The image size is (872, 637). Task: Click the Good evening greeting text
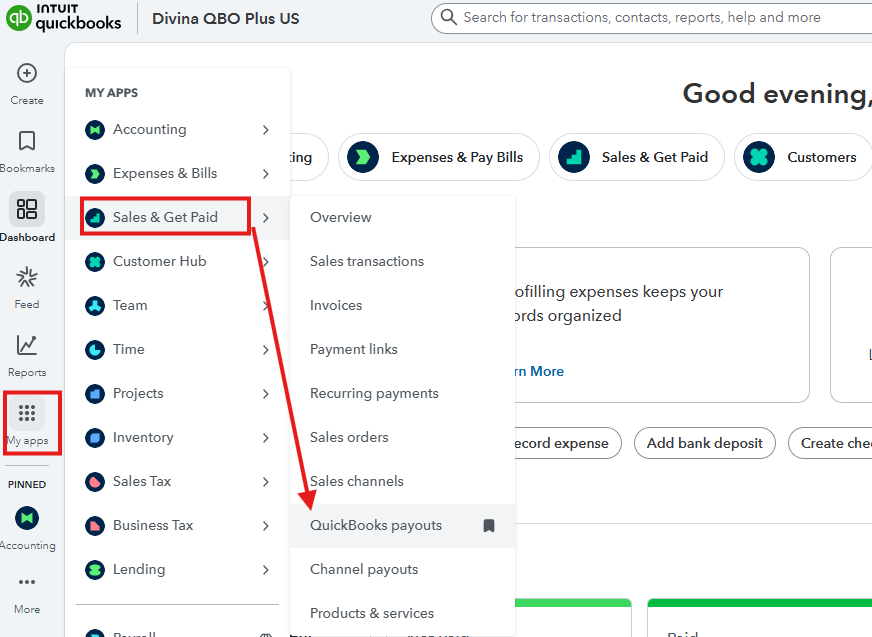click(x=777, y=94)
